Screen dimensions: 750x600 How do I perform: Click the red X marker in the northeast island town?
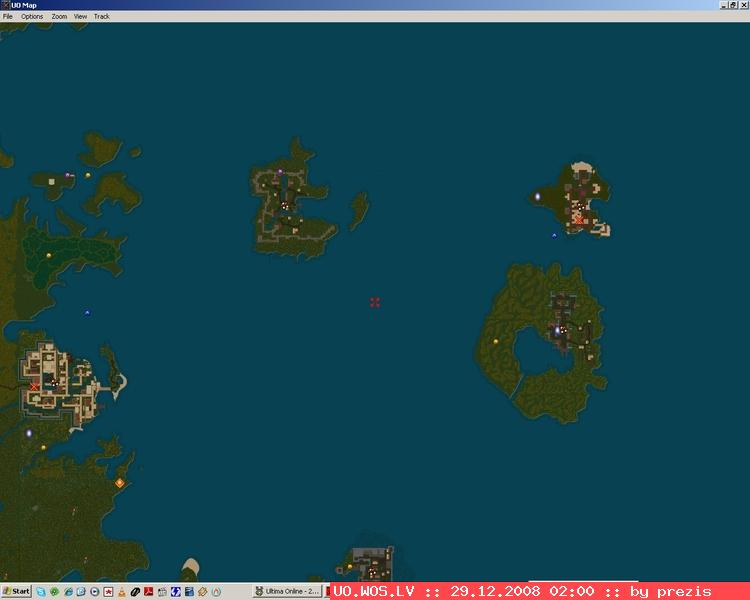point(579,221)
